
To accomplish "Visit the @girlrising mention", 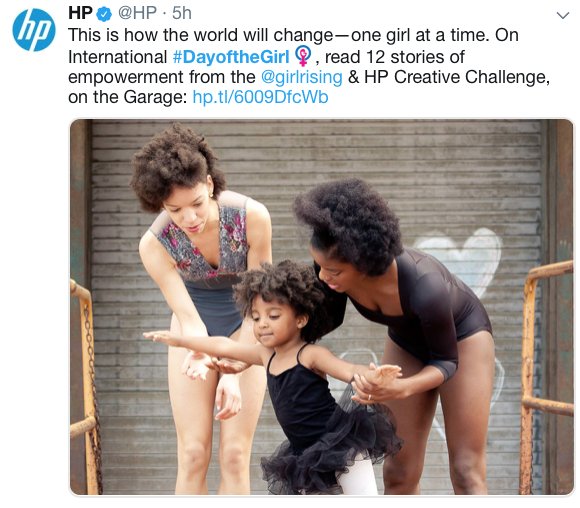I will (x=301, y=77).
